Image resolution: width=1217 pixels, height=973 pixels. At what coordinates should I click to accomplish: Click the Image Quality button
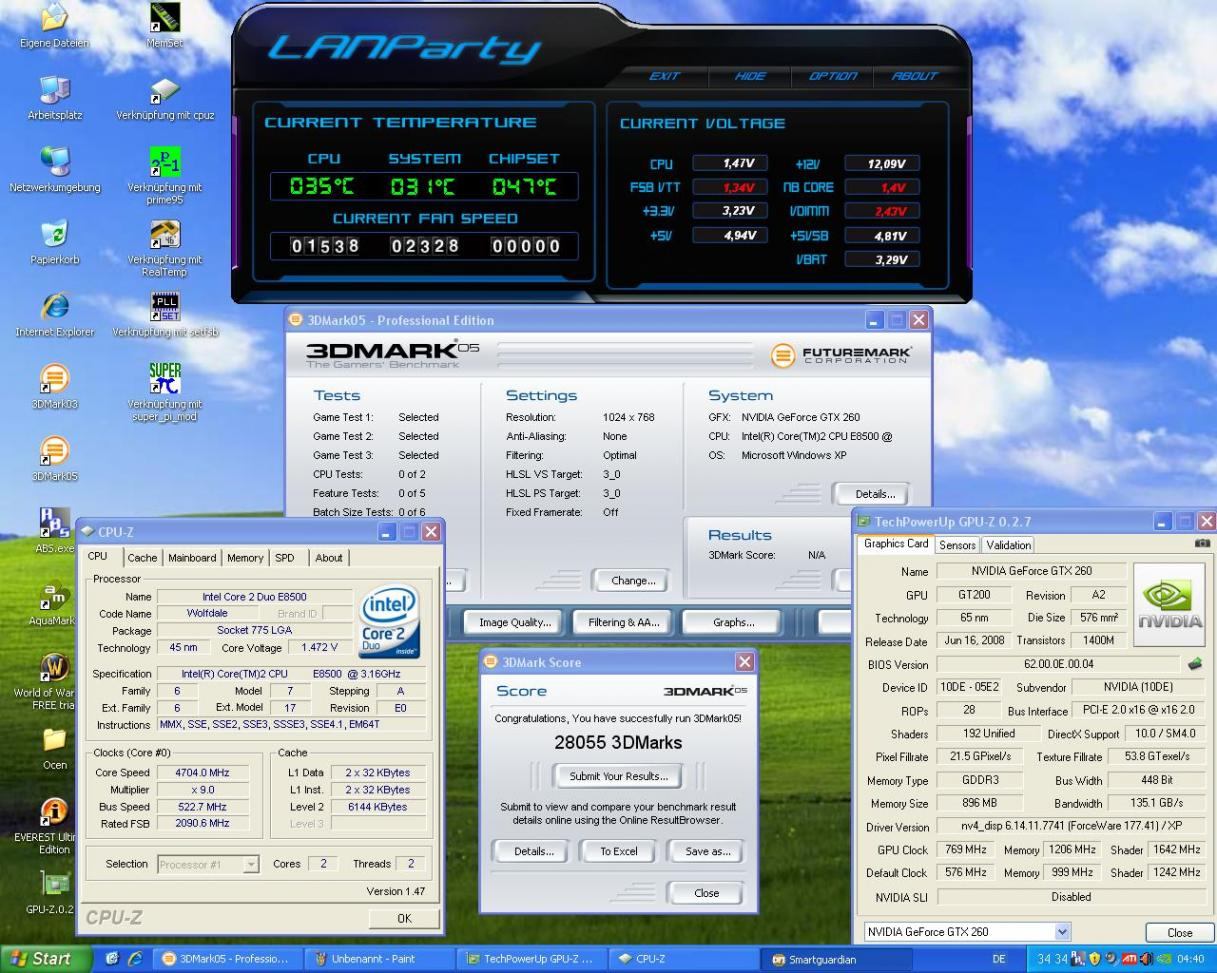pos(516,622)
